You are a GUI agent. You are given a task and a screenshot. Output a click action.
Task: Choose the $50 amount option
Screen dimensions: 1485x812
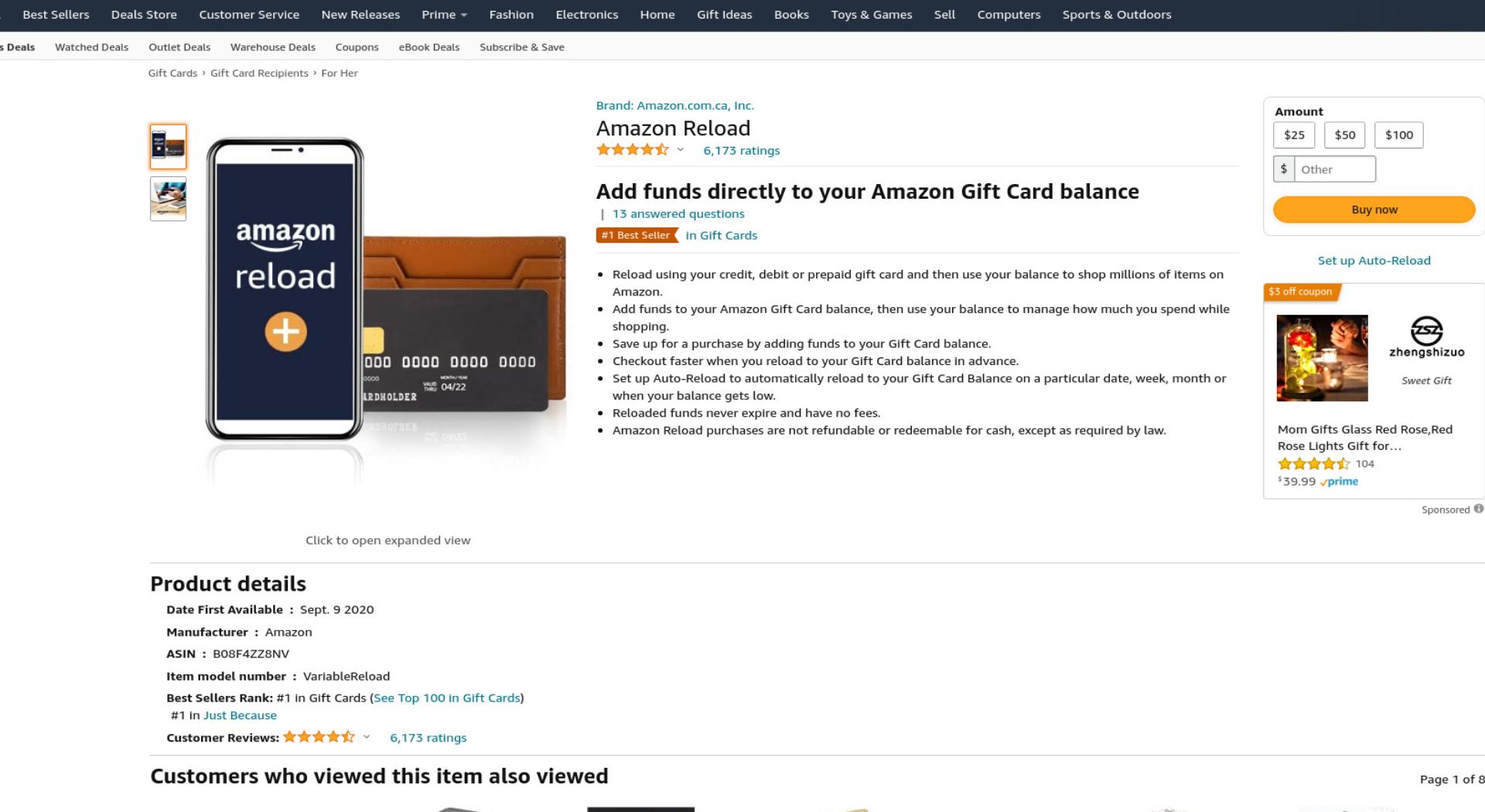1345,135
